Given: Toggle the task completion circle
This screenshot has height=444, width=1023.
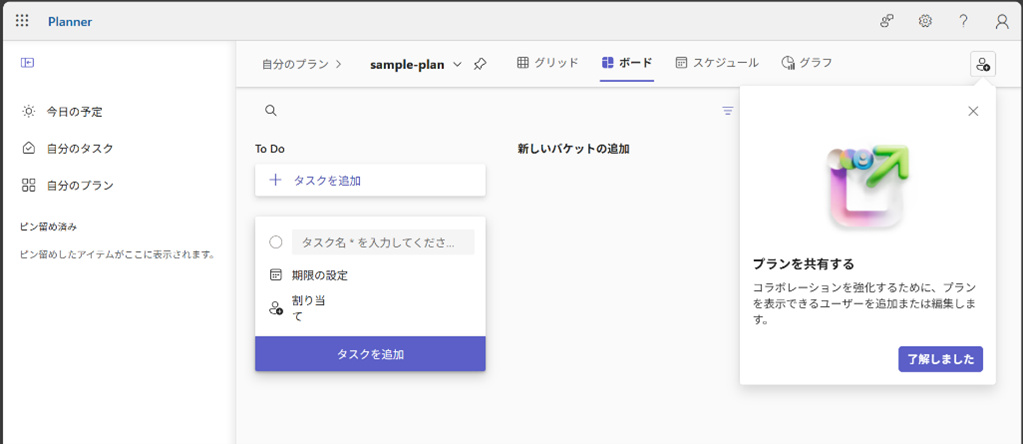Looking at the screenshot, I should click(x=276, y=242).
